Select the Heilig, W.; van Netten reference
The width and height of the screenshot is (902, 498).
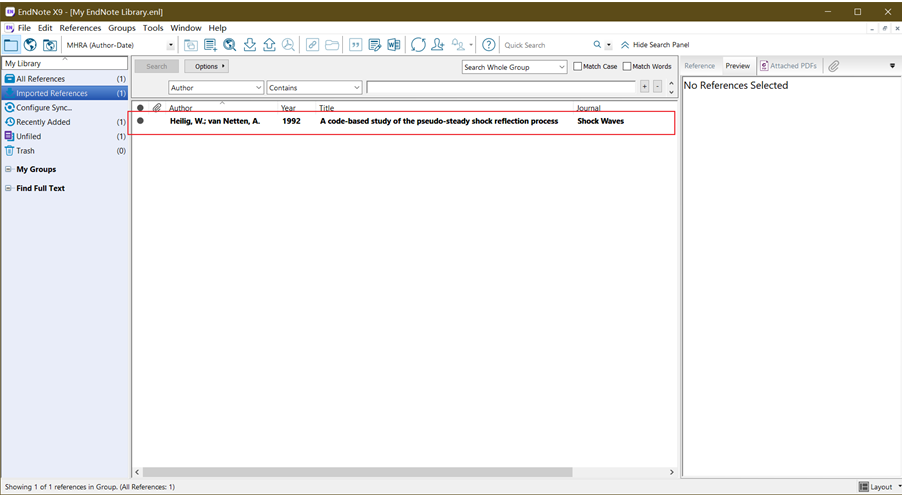(402, 121)
